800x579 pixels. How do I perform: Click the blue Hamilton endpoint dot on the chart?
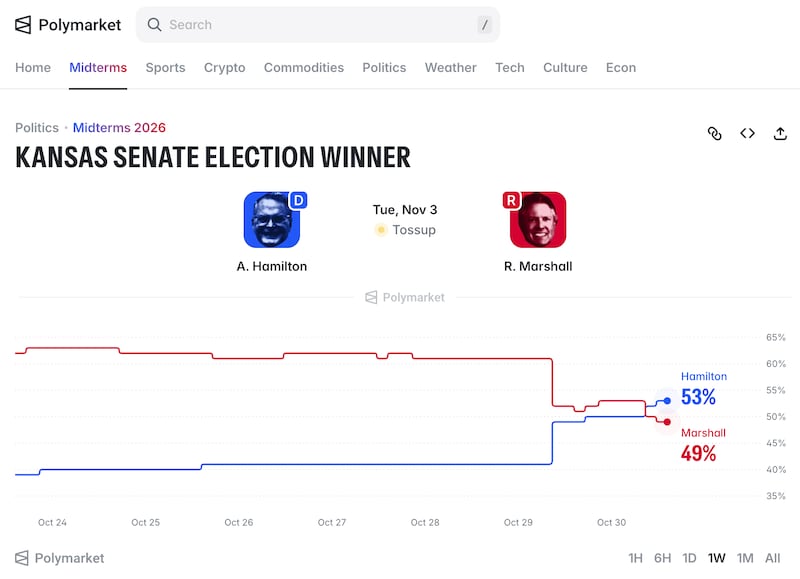pos(667,401)
